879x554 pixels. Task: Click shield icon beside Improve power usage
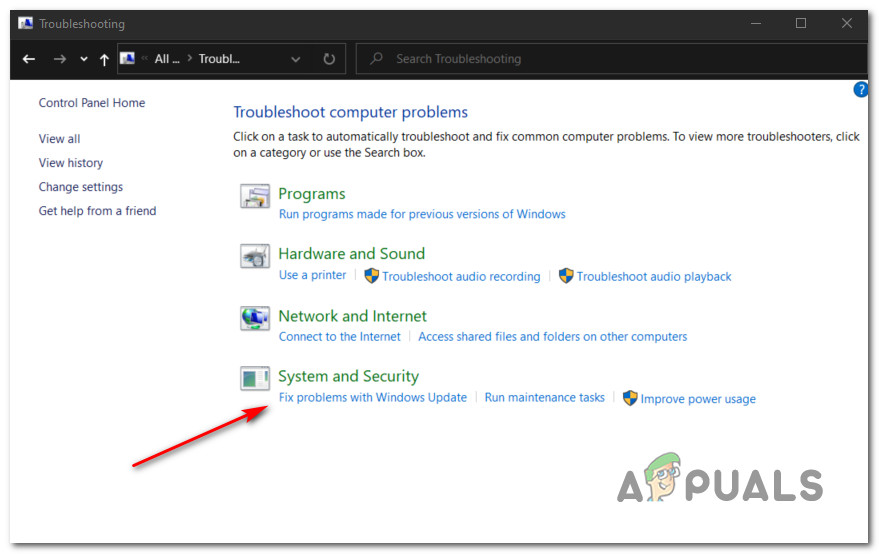point(630,398)
